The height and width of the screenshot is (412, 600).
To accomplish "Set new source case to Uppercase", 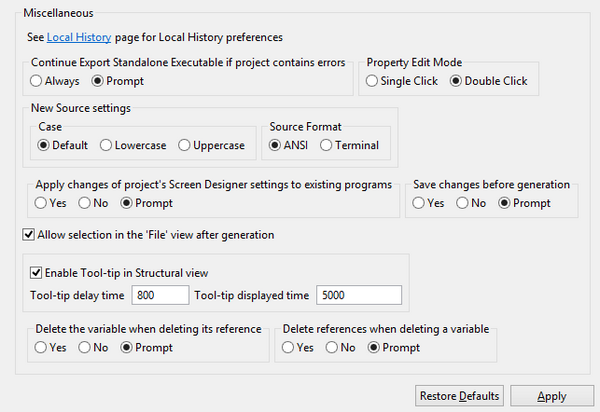I will click(x=185, y=145).
